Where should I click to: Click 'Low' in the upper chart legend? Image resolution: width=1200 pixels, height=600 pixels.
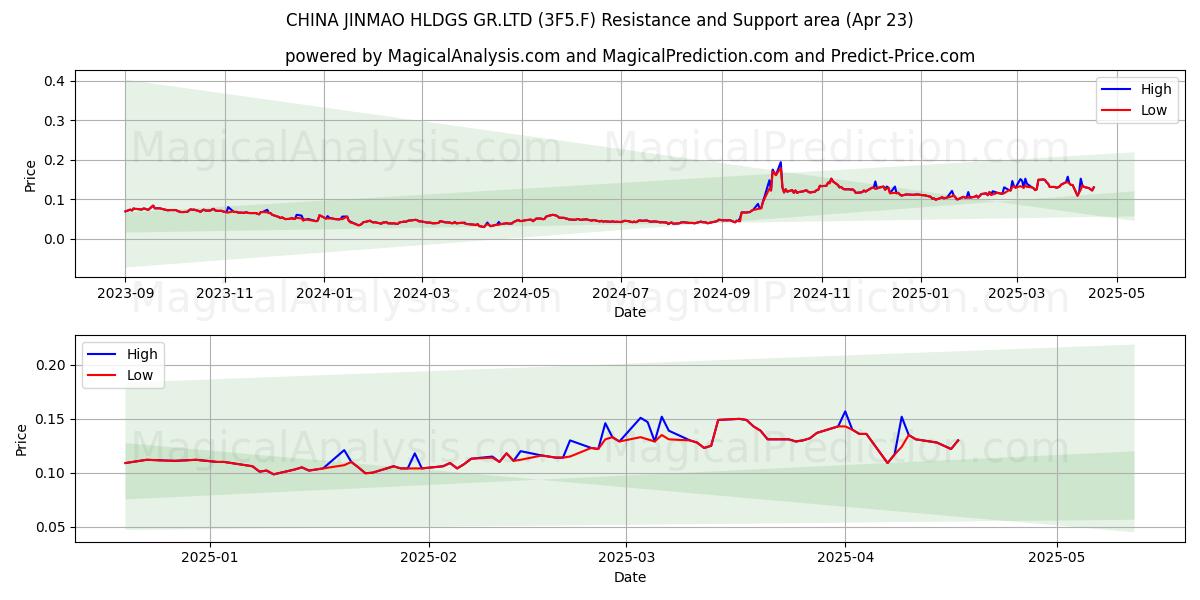click(x=1154, y=110)
